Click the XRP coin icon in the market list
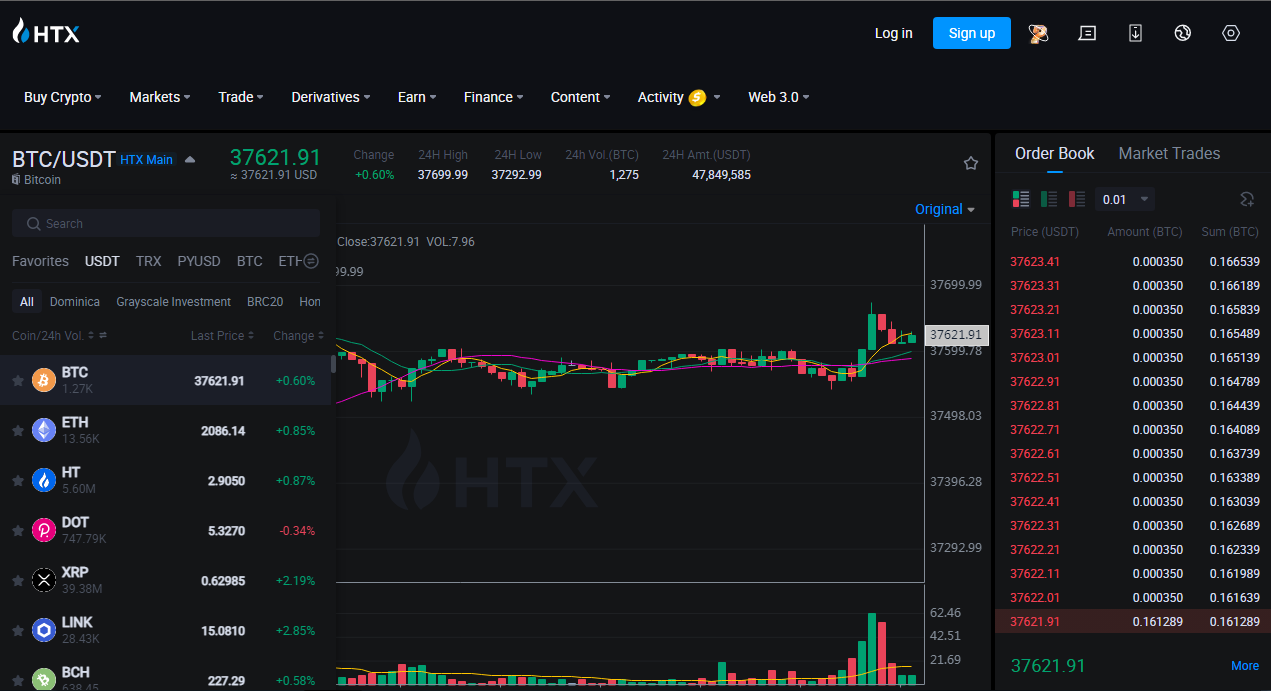This screenshot has width=1271, height=691. (x=44, y=581)
